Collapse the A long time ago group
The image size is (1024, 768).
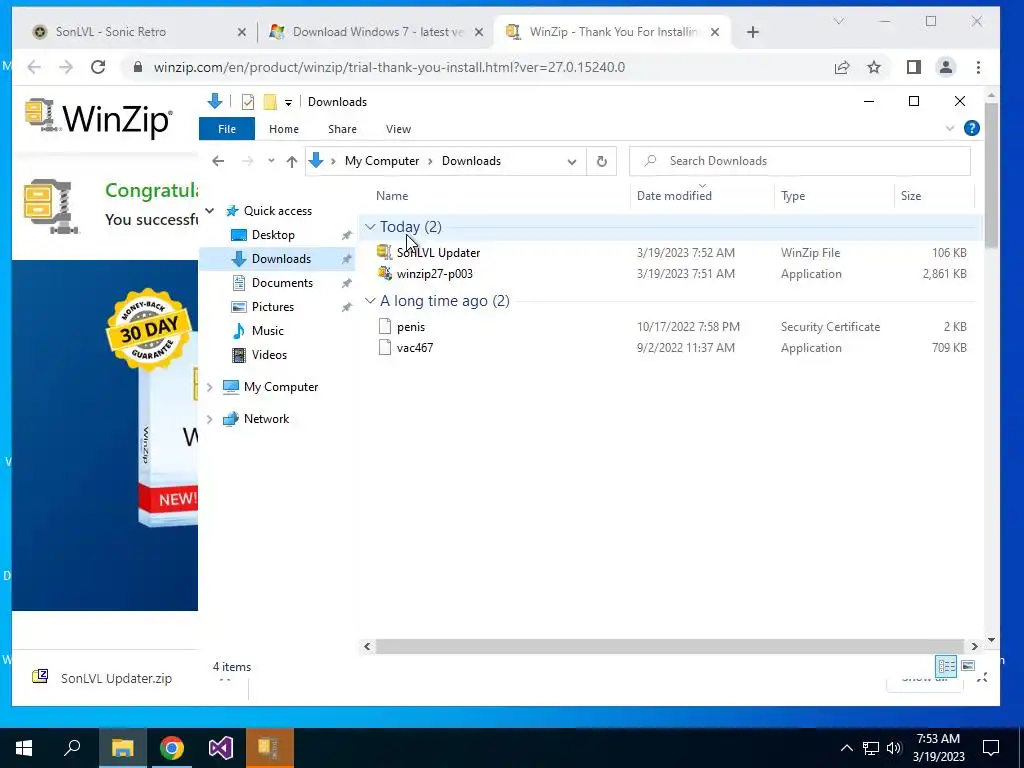pos(370,300)
